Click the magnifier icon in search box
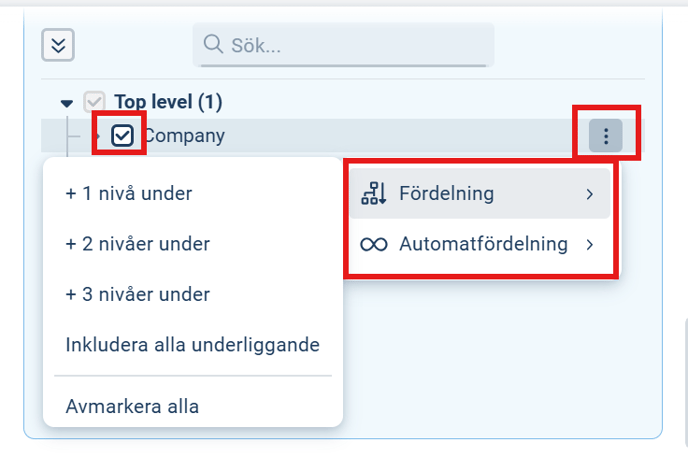Screen dimensions: 688x457 [x=212, y=45]
